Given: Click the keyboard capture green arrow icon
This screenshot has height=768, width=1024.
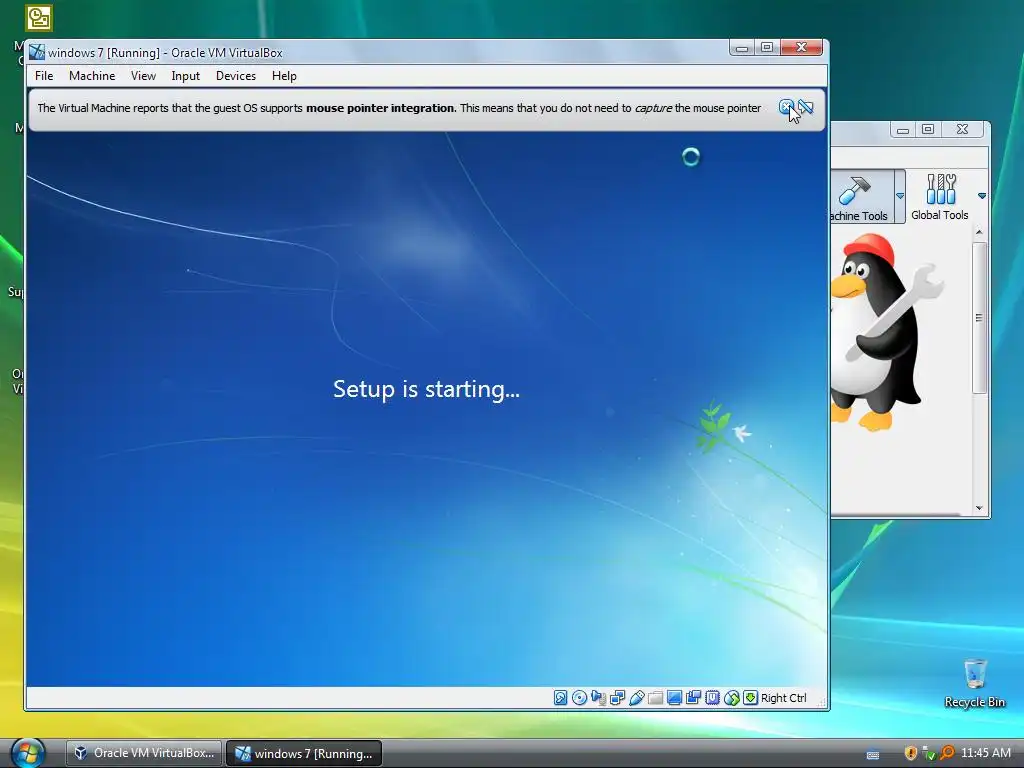Looking at the screenshot, I should [x=750, y=698].
